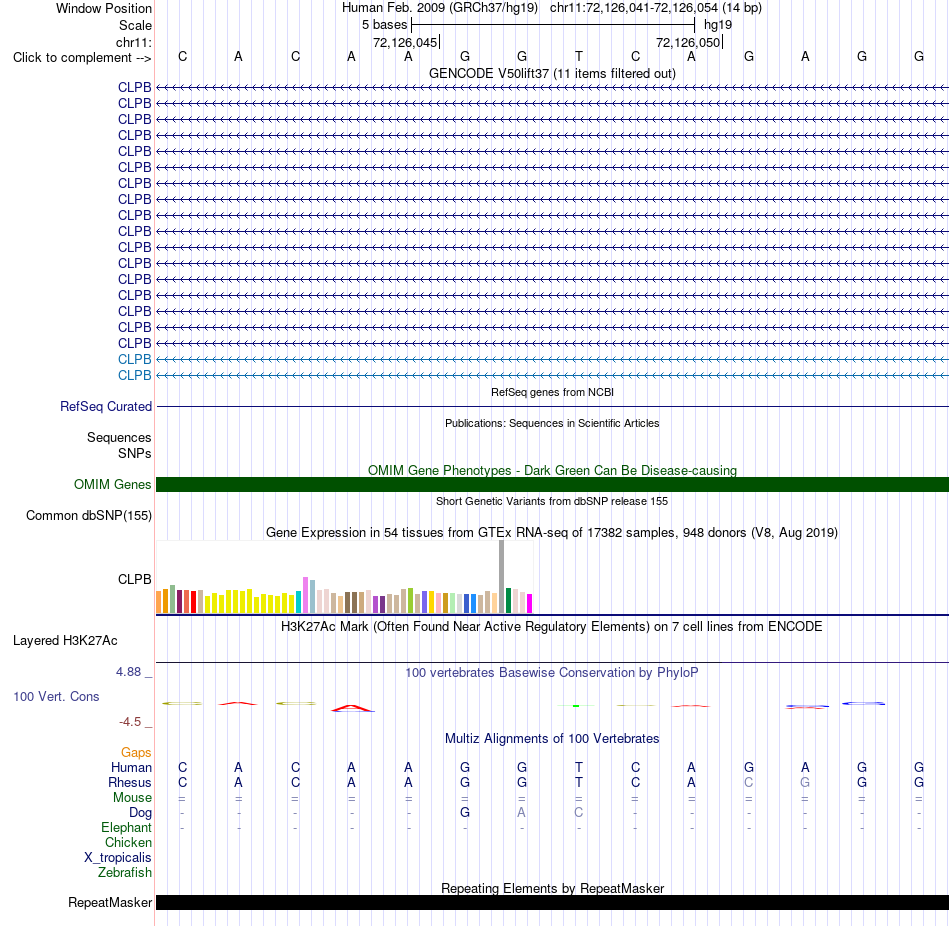Click the Gaps row label
The width and height of the screenshot is (950, 926).
click(136, 753)
